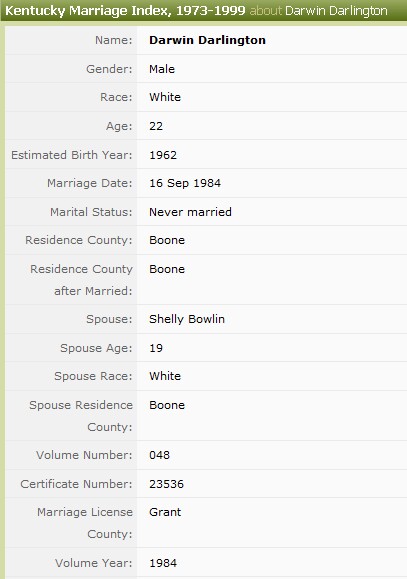This screenshot has height=579, width=407.
Task: Click the Kentucky Marriage Index header title
Action: coord(125,10)
